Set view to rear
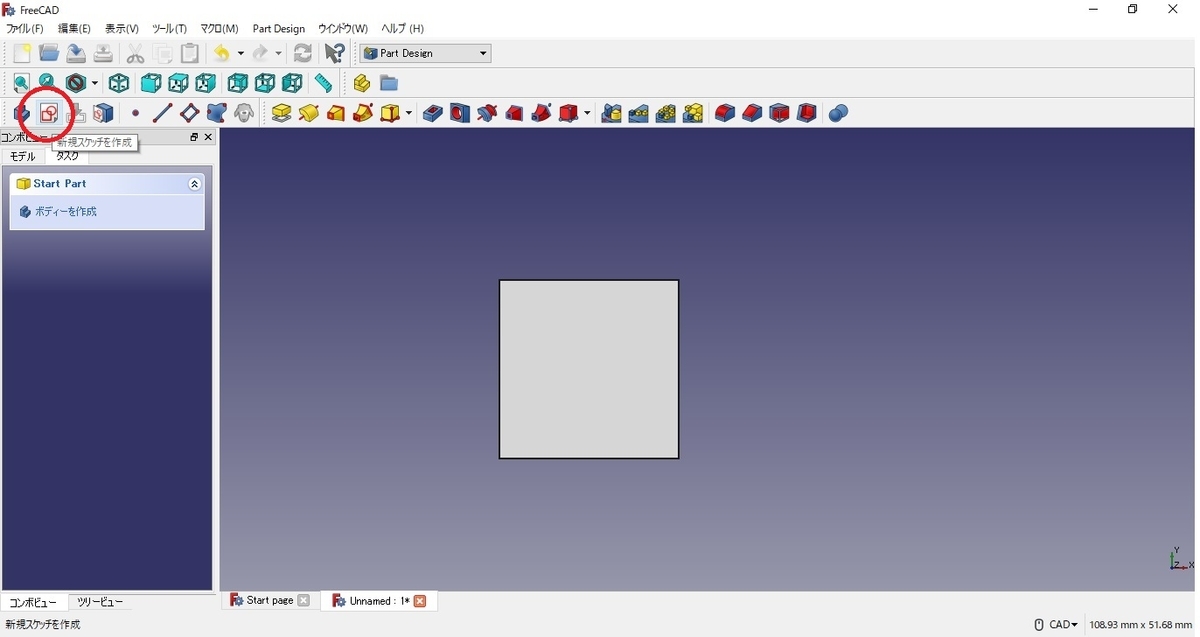This screenshot has height=637, width=1200. (237, 83)
